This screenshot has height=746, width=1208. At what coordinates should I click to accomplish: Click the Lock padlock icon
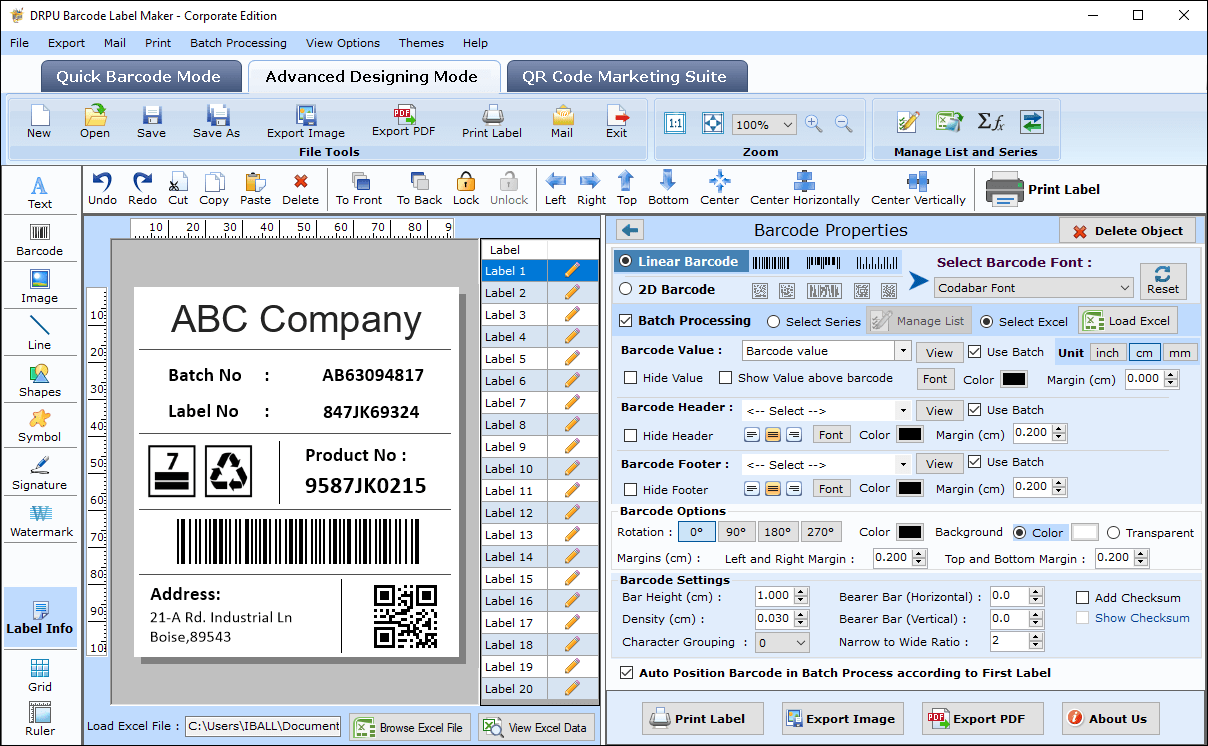pyautogui.click(x=466, y=182)
